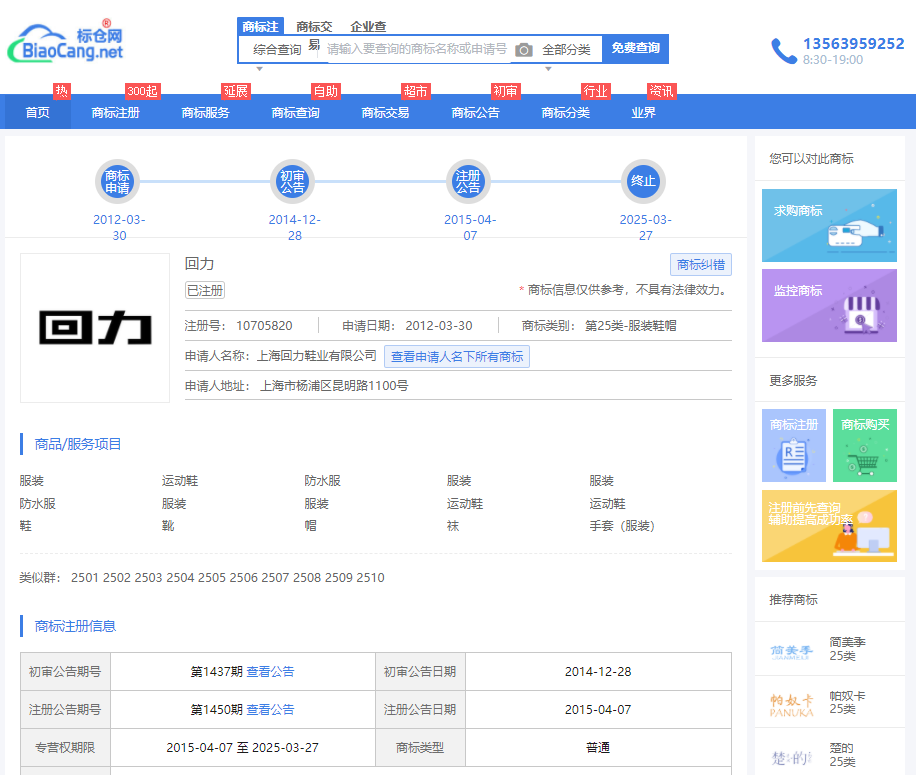
Task: Click the 注册公告 timeline circle
Action: point(468,182)
